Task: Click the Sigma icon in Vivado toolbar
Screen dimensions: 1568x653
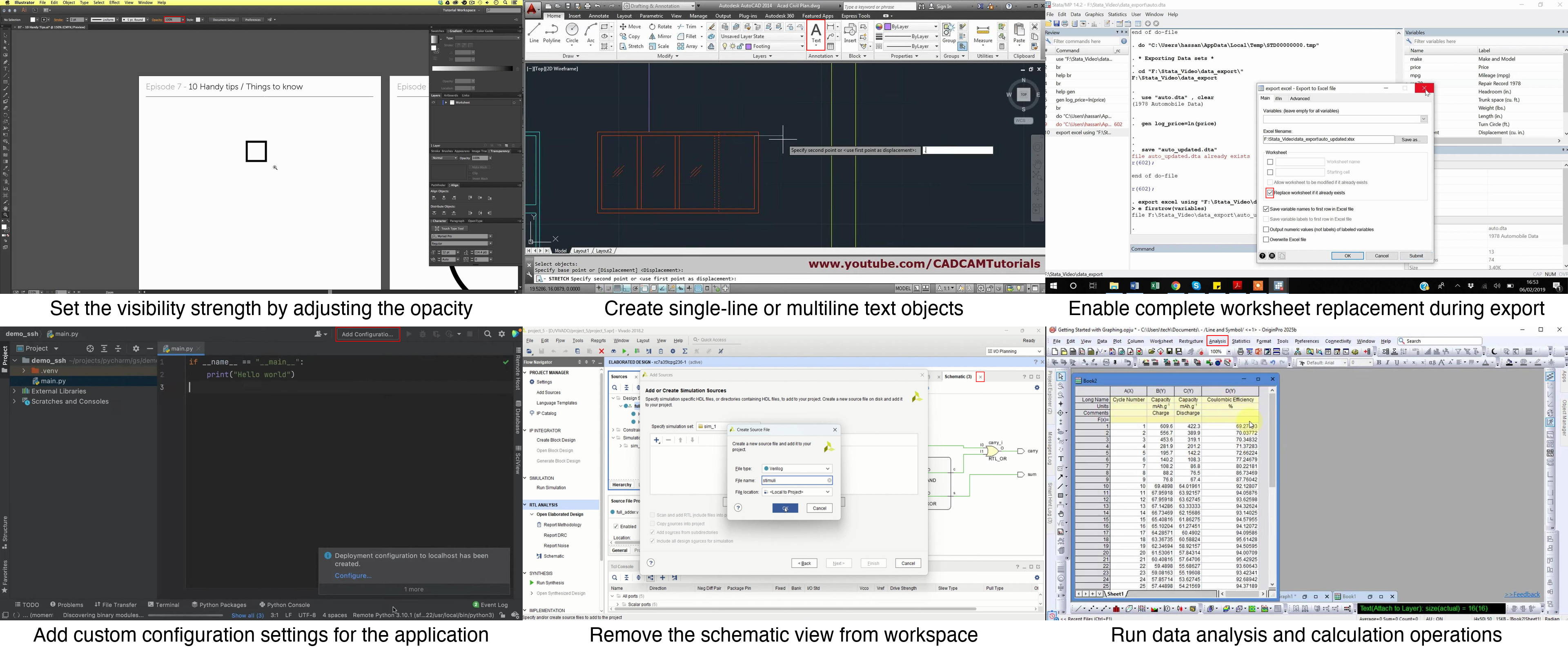Action: click(x=685, y=351)
